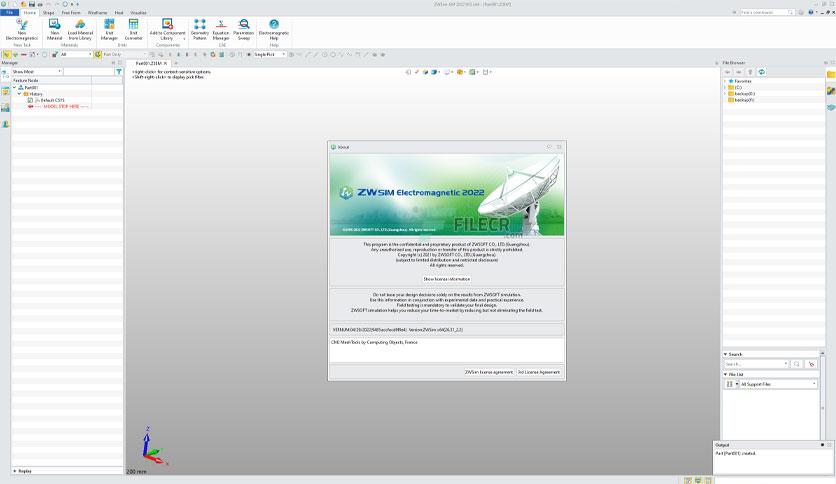836x484 pixels.
Task: Switch to the Home ribbon tab
Action: 30,12
